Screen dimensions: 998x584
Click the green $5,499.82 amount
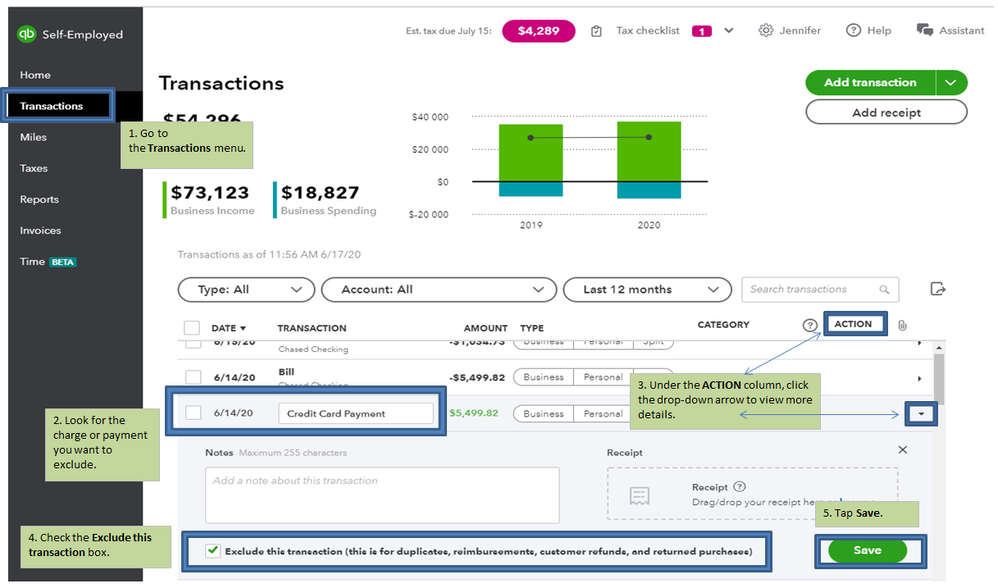pyautogui.click(x=474, y=413)
